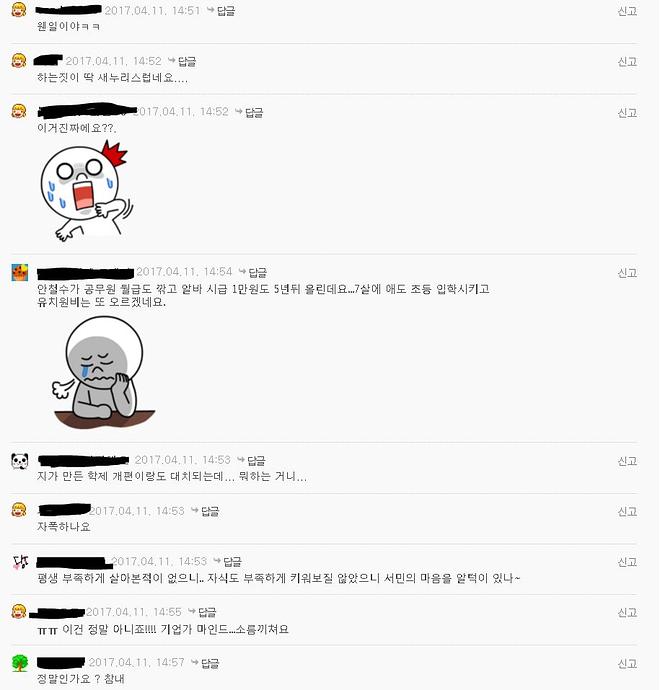
Task: Click 답글 on the 14:54 comment
Action: point(253,272)
